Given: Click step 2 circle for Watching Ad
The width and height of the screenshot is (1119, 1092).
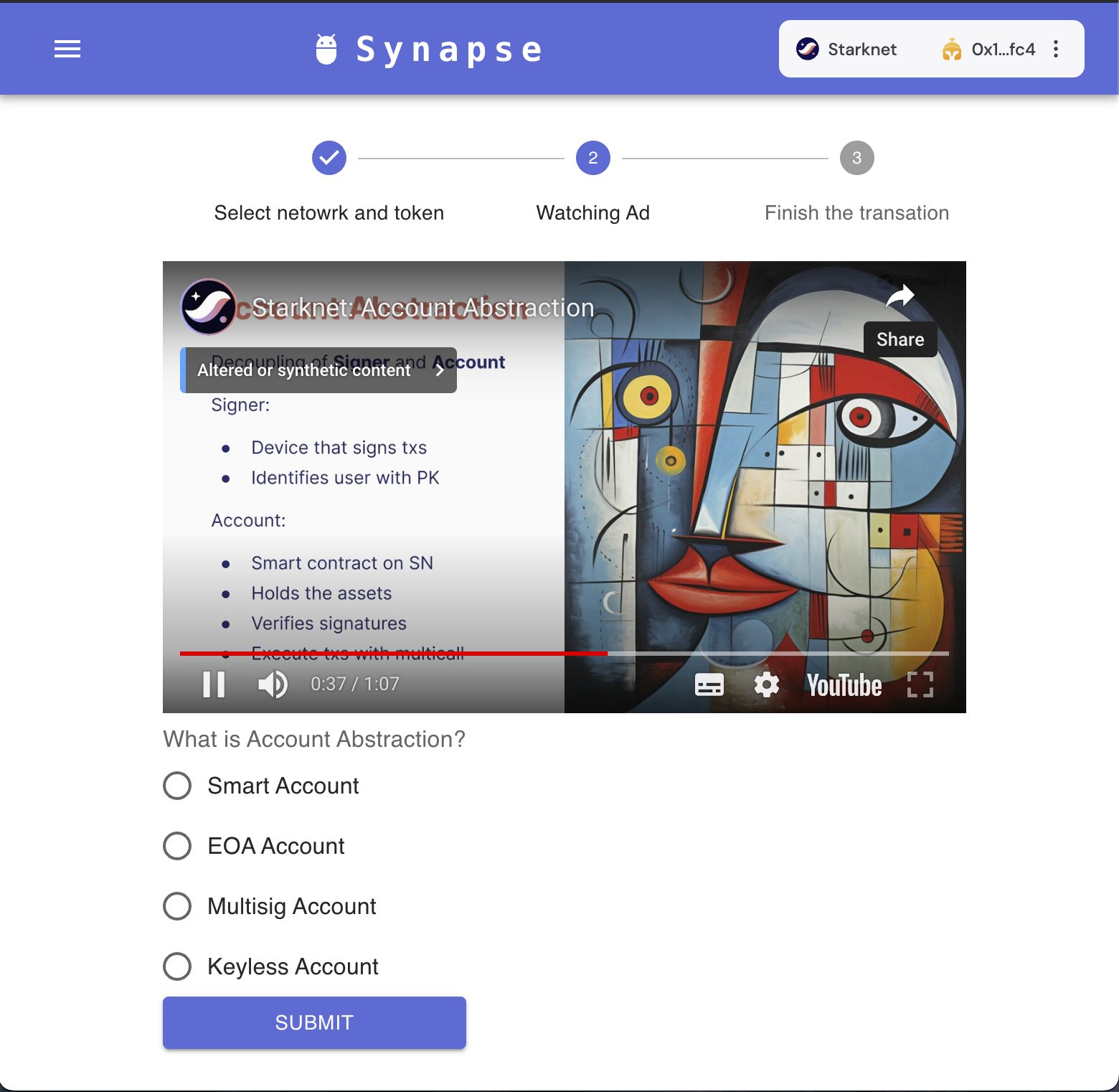Looking at the screenshot, I should point(593,158).
